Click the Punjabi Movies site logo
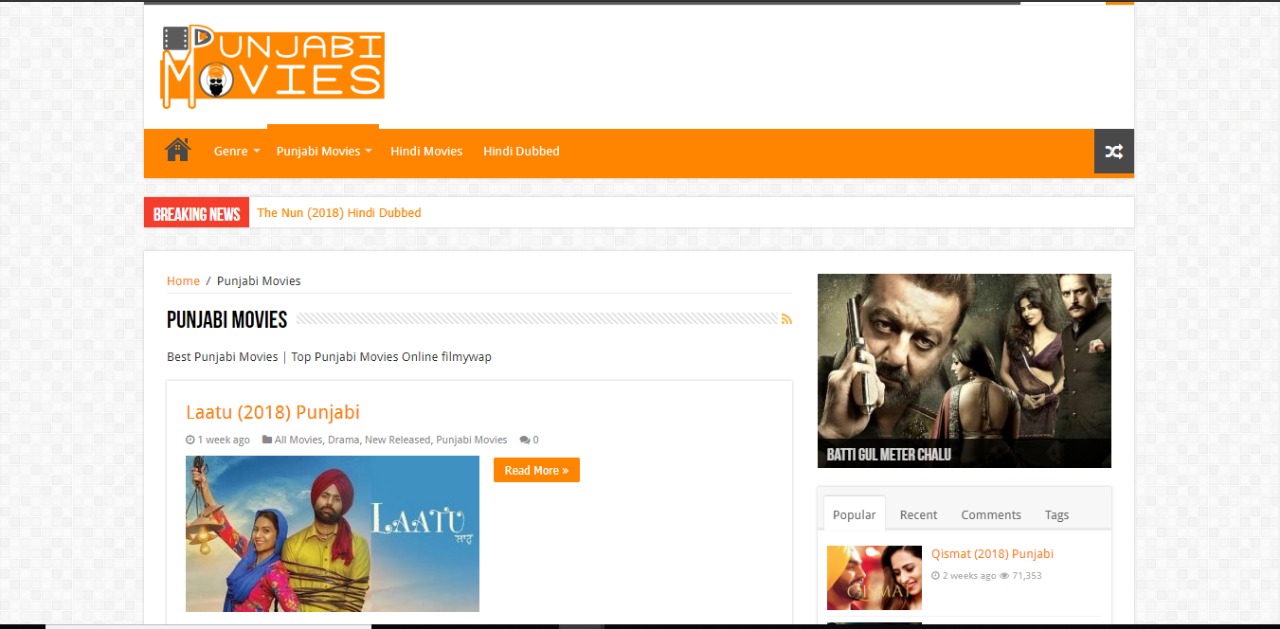Image resolution: width=1280 pixels, height=629 pixels. [x=273, y=66]
